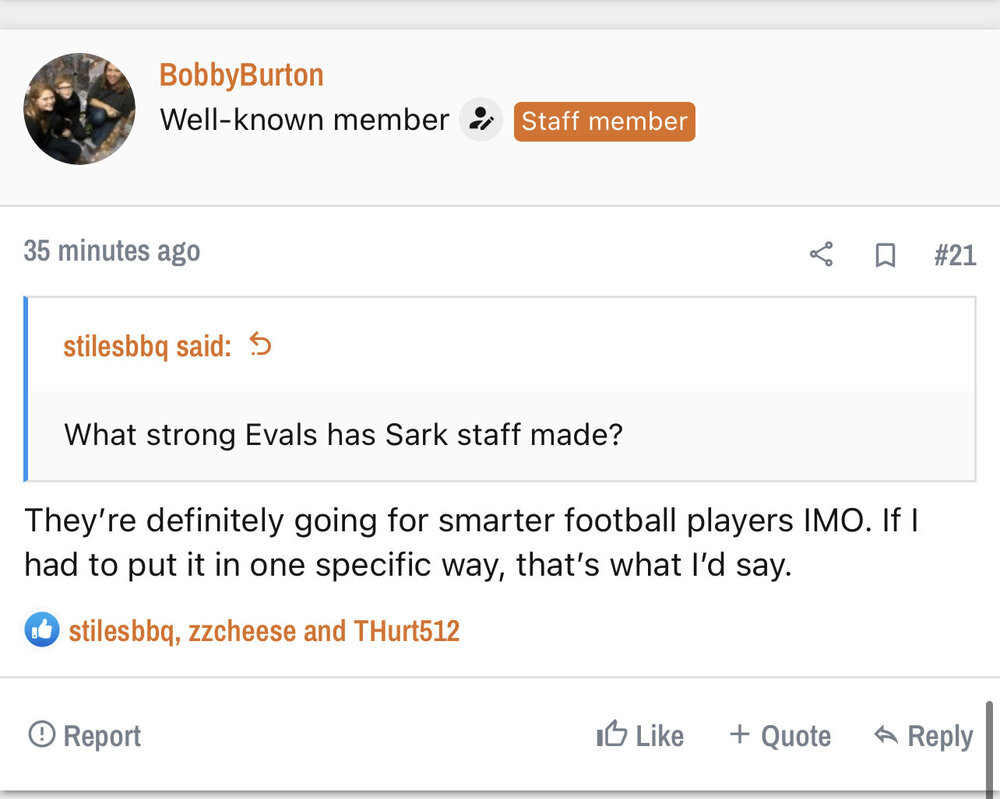Click the vertical scrollbar at the right edge

[989, 745]
